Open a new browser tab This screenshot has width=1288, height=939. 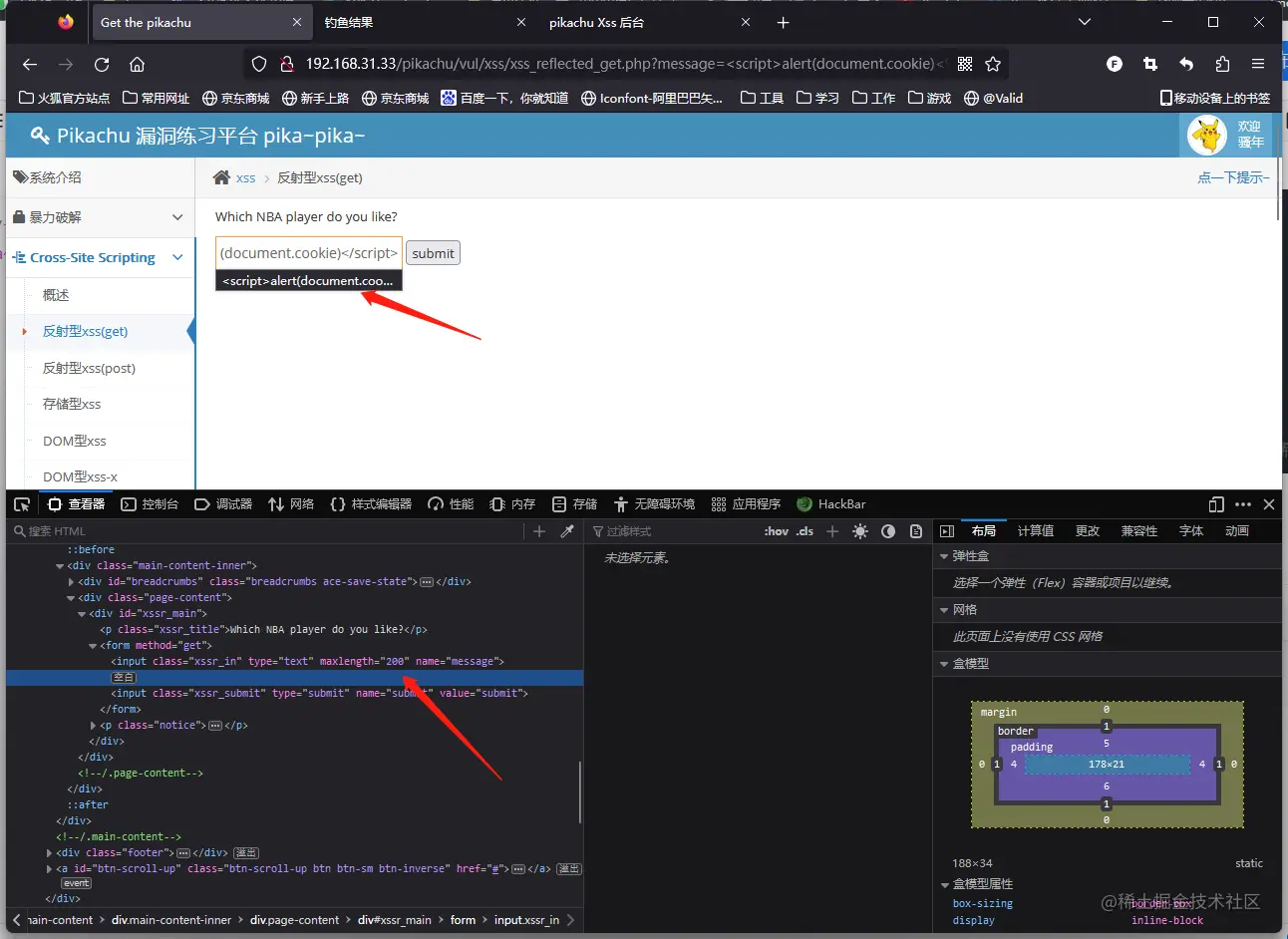point(784,22)
